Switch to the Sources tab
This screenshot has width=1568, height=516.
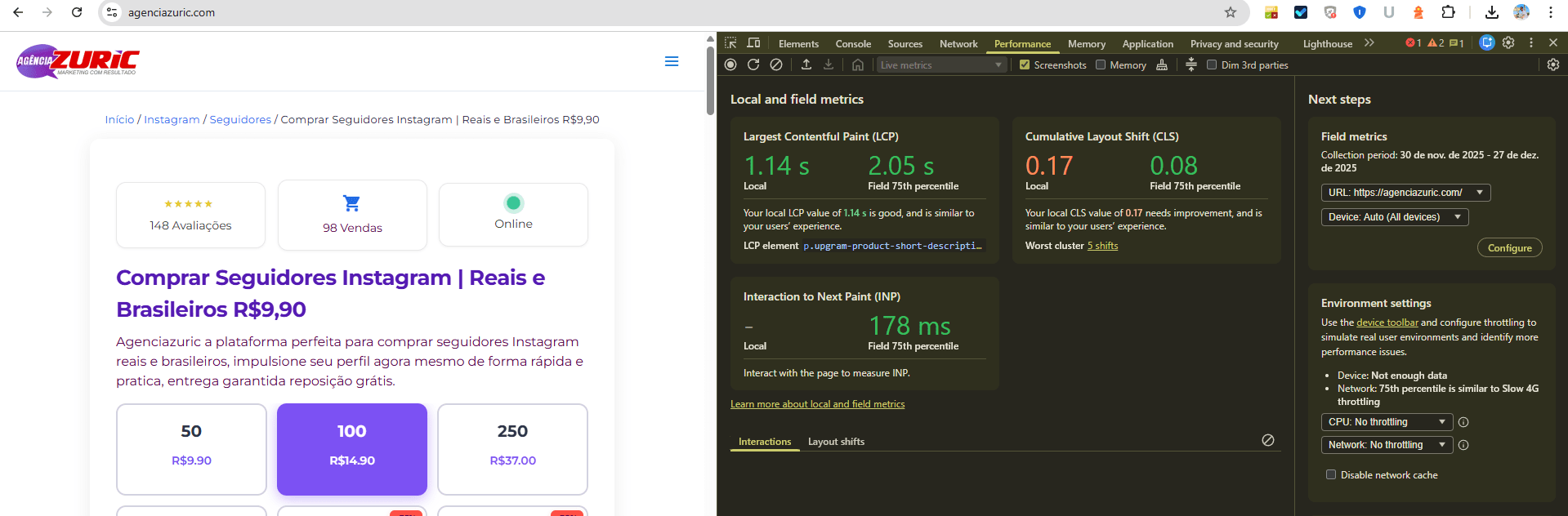(905, 43)
